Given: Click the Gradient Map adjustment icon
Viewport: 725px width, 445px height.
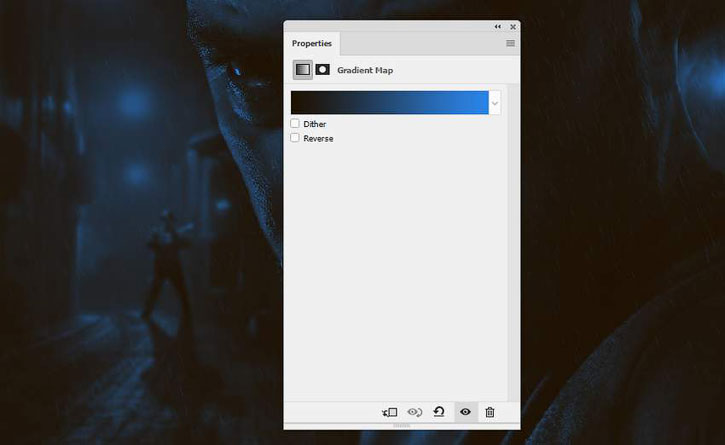Looking at the screenshot, I should [303, 70].
